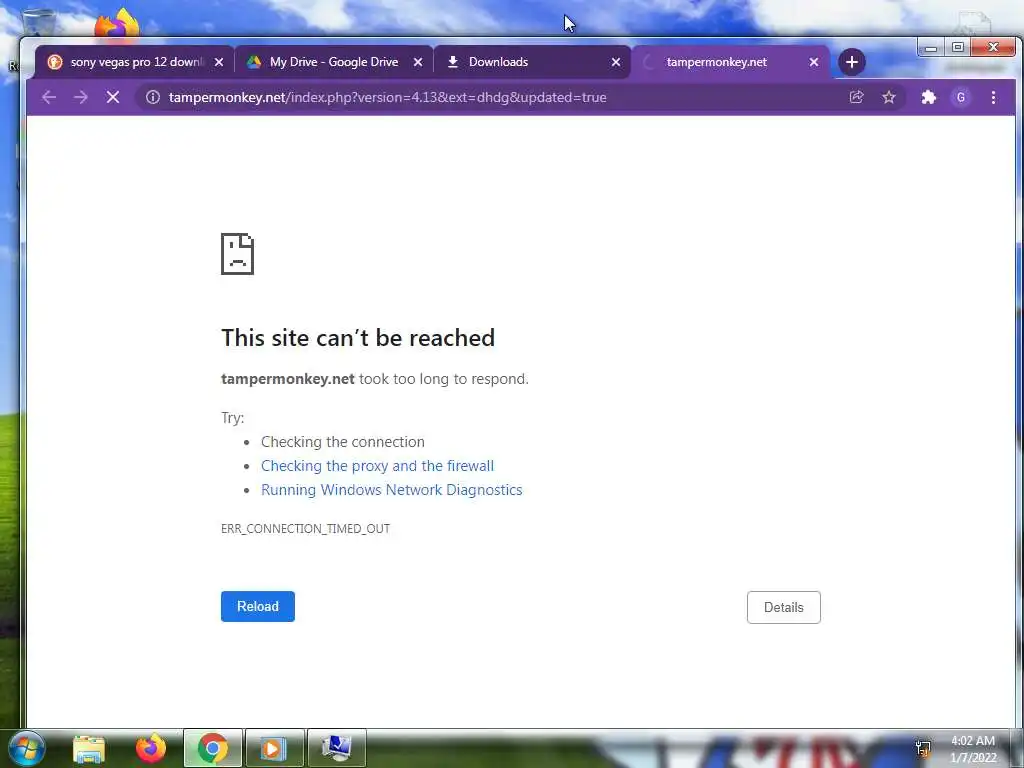Close the Downloads tab
This screenshot has height=768, width=1024.
click(x=616, y=62)
